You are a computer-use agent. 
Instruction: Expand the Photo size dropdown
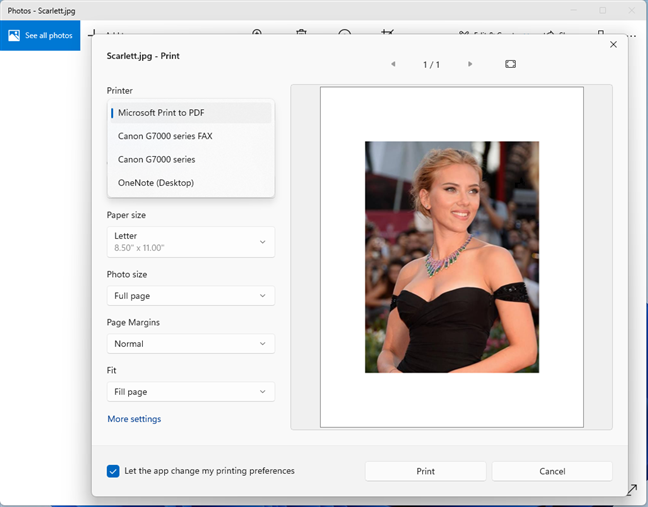coord(190,296)
